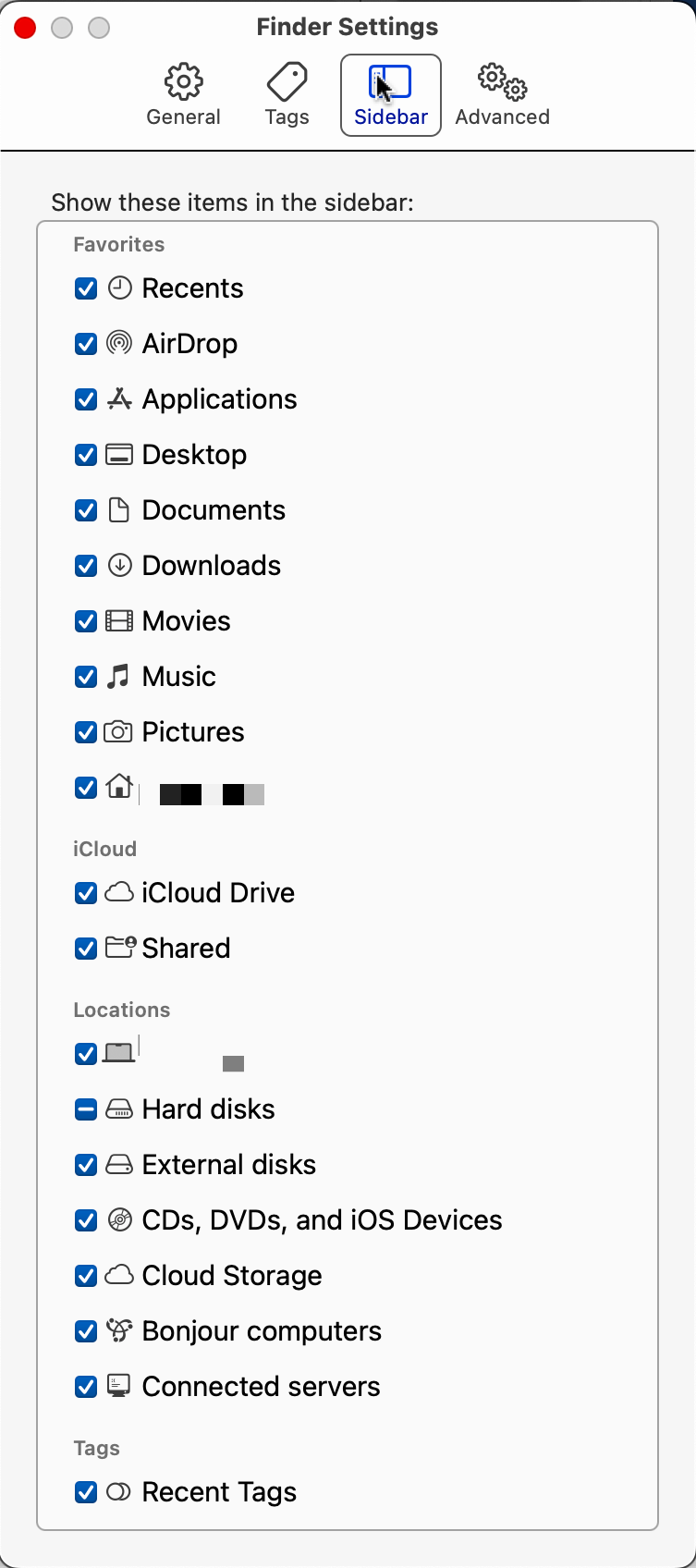696x1568 pixels.
Task: Click the Movies film strip icon
Action: tap(119, 620)
